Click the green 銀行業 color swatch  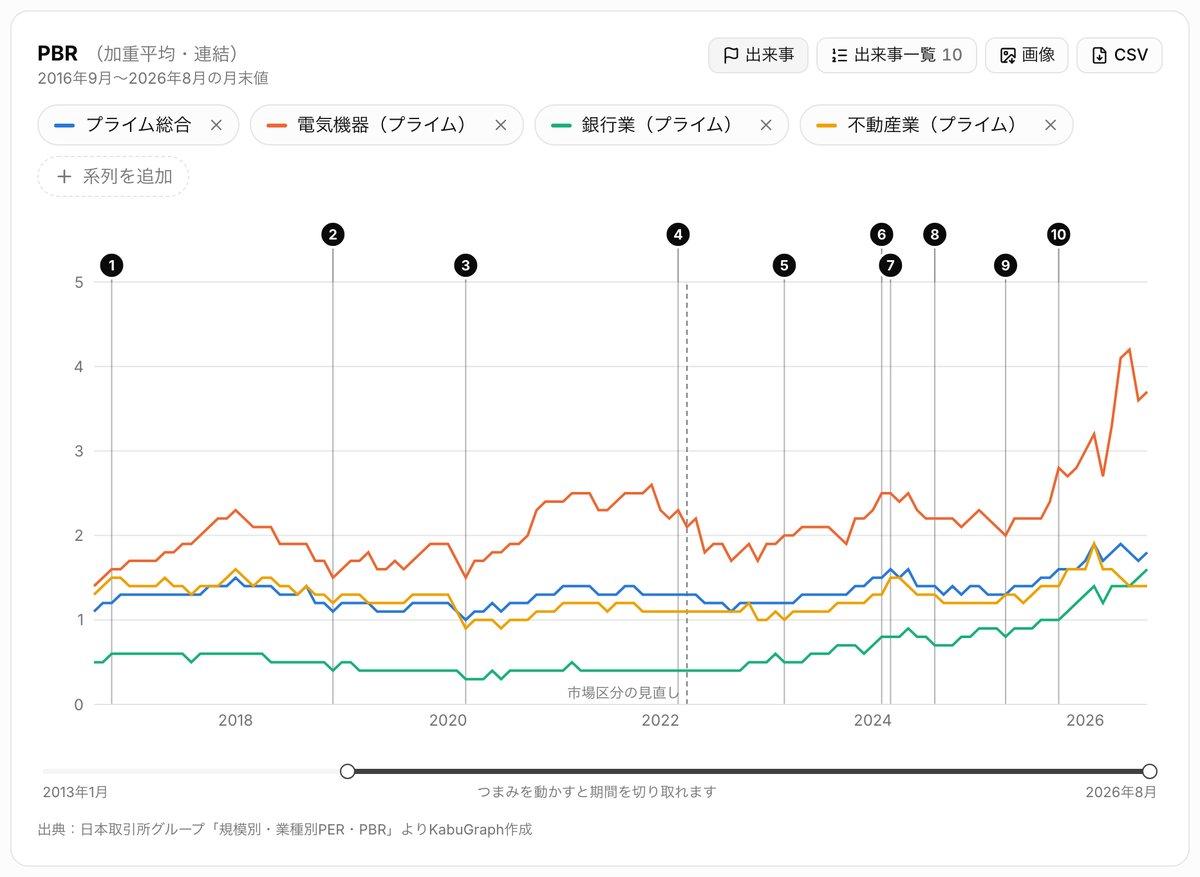point(561,125)
